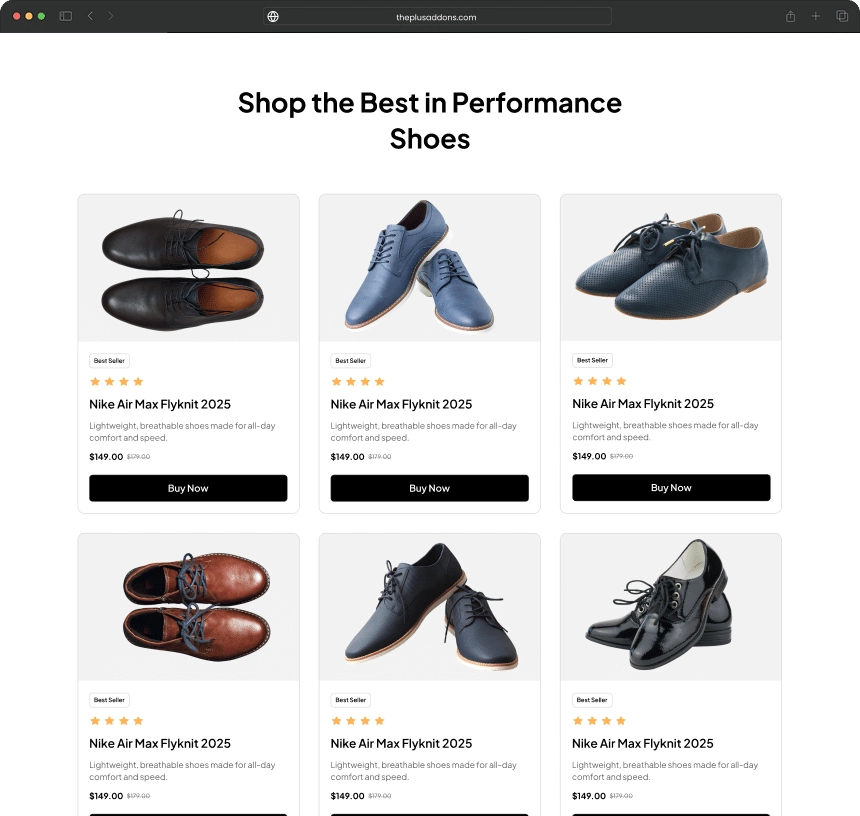Click the forward navigation arrow

pos(110,16)
